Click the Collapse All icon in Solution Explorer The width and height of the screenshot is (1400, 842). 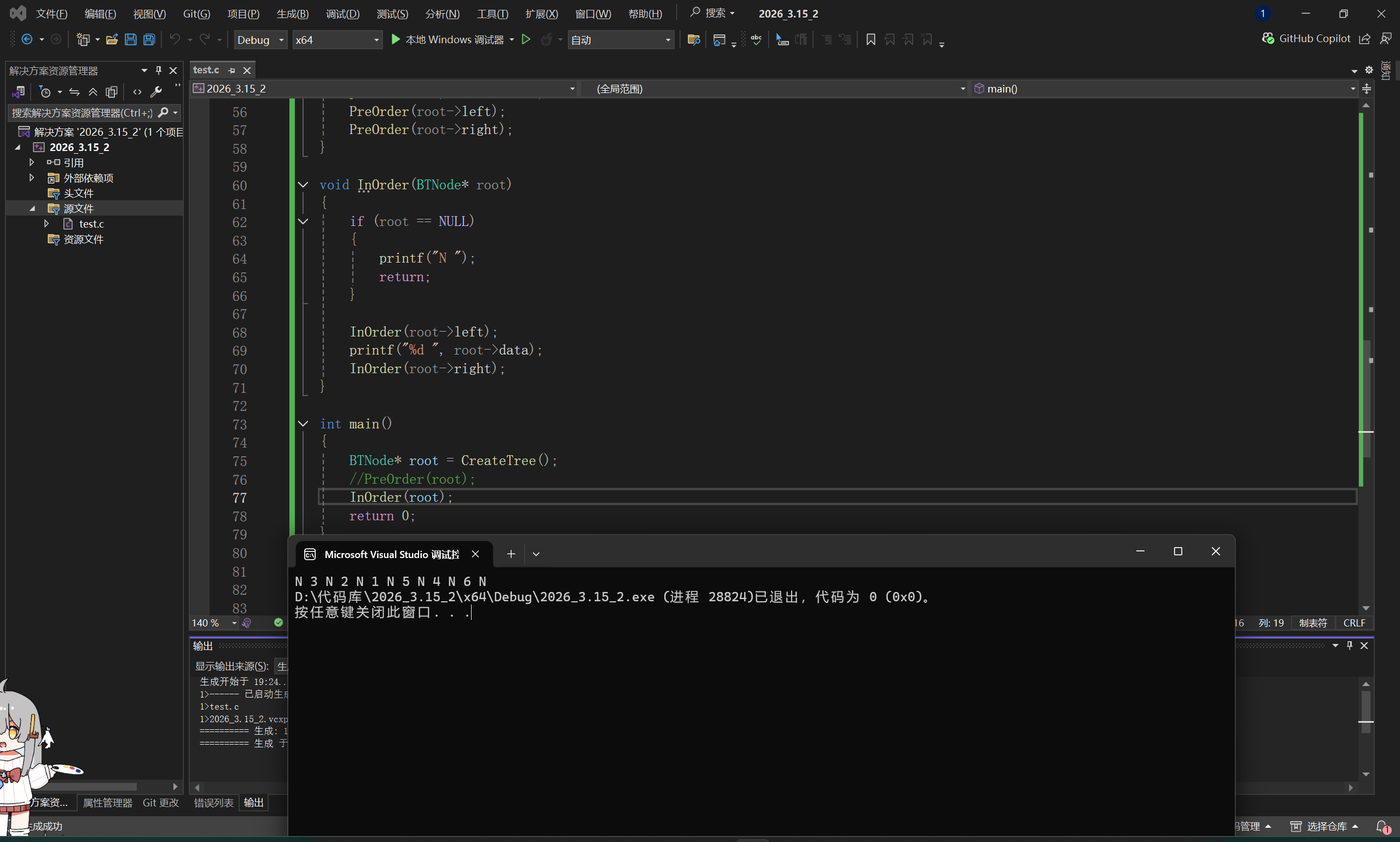pos(93,92)
